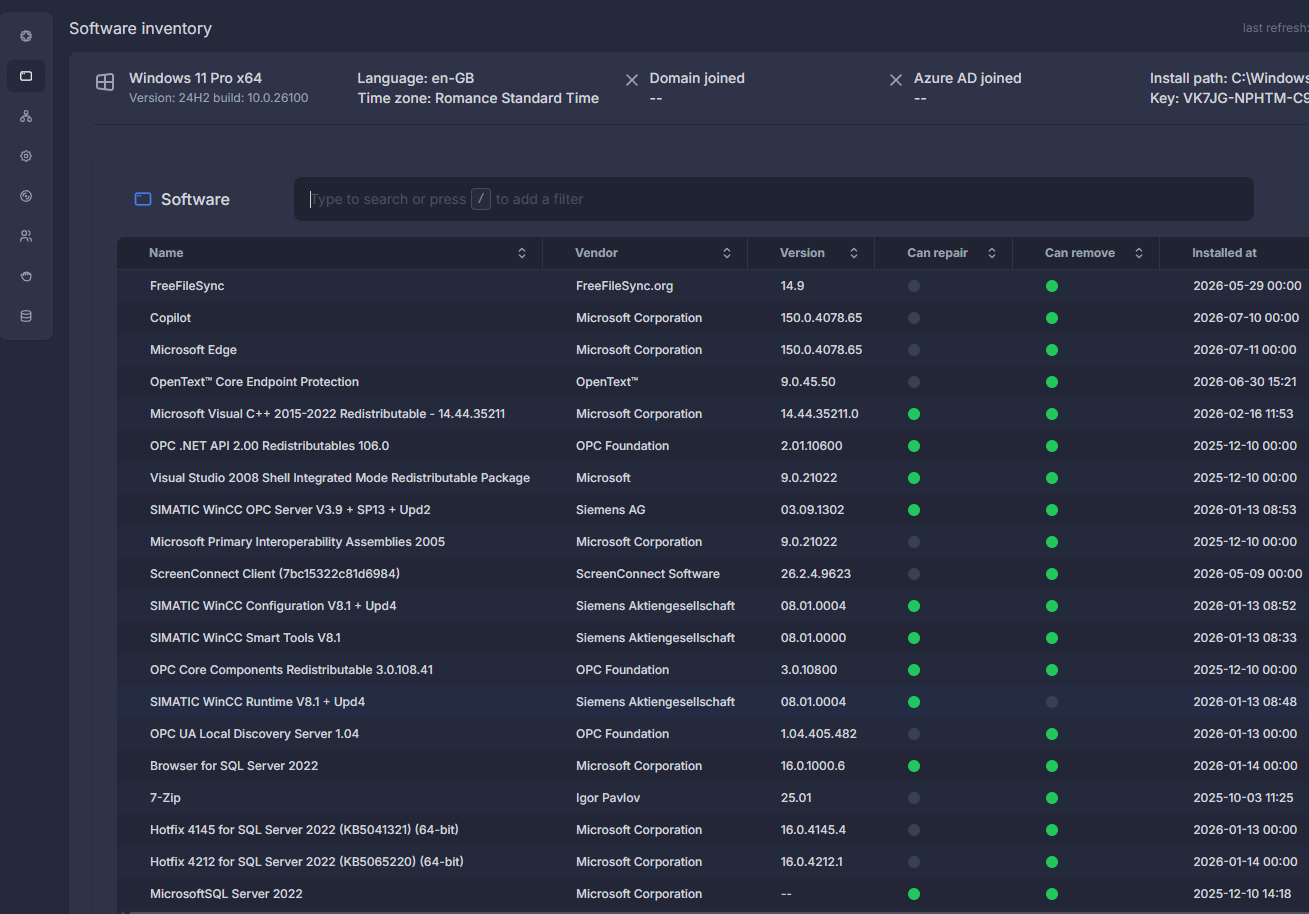Open the disc icon in sidebar
Viewport: 1309px width, 914px height.
tap(26, 196)
